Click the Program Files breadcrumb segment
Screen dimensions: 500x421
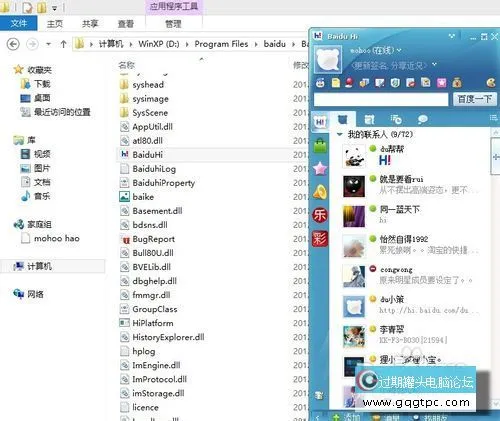[221, 44]
